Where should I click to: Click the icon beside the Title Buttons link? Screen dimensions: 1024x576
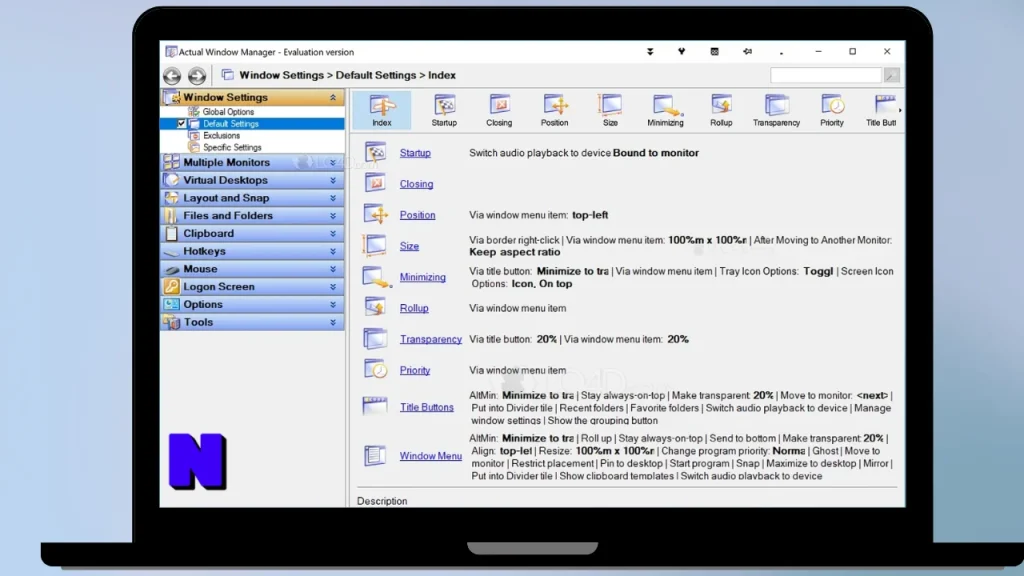coord(376,406)
